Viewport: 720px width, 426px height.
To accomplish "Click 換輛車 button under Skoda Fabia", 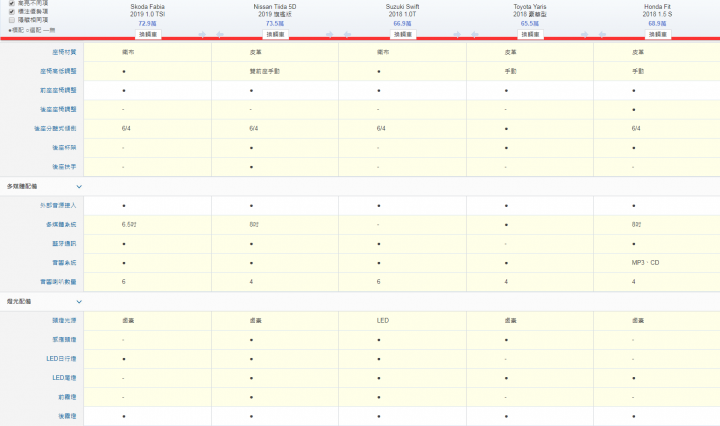I will coord(148,34).
